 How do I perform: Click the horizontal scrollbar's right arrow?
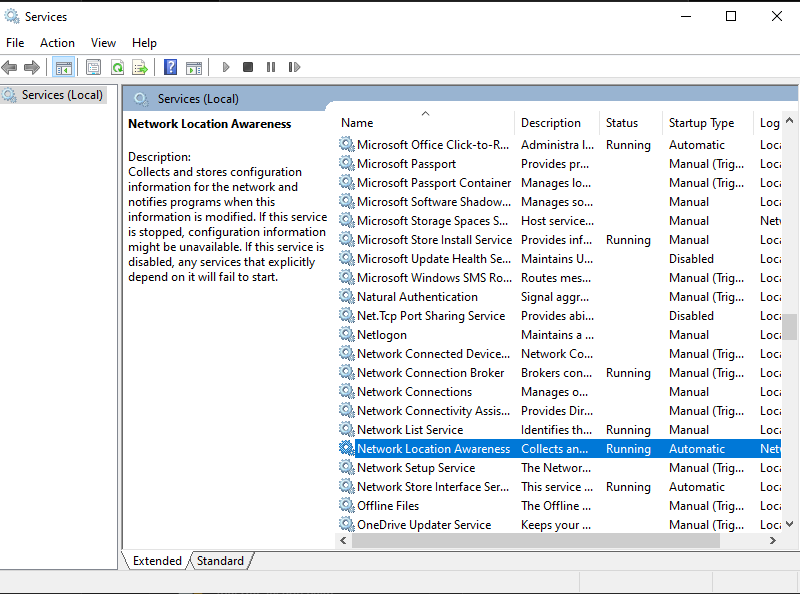773,540
